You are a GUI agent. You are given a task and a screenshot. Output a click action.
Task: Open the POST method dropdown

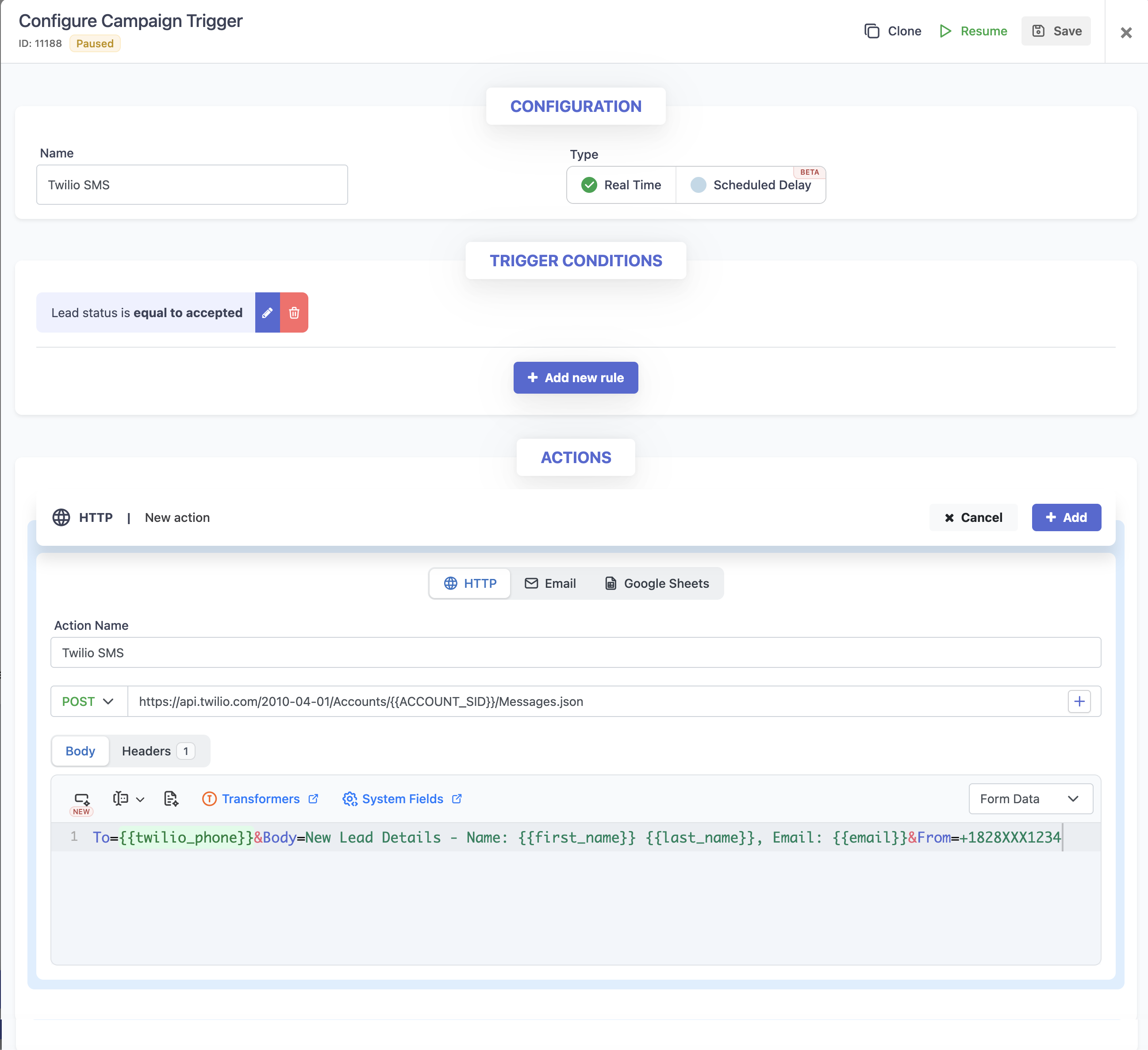pos(88,701)
